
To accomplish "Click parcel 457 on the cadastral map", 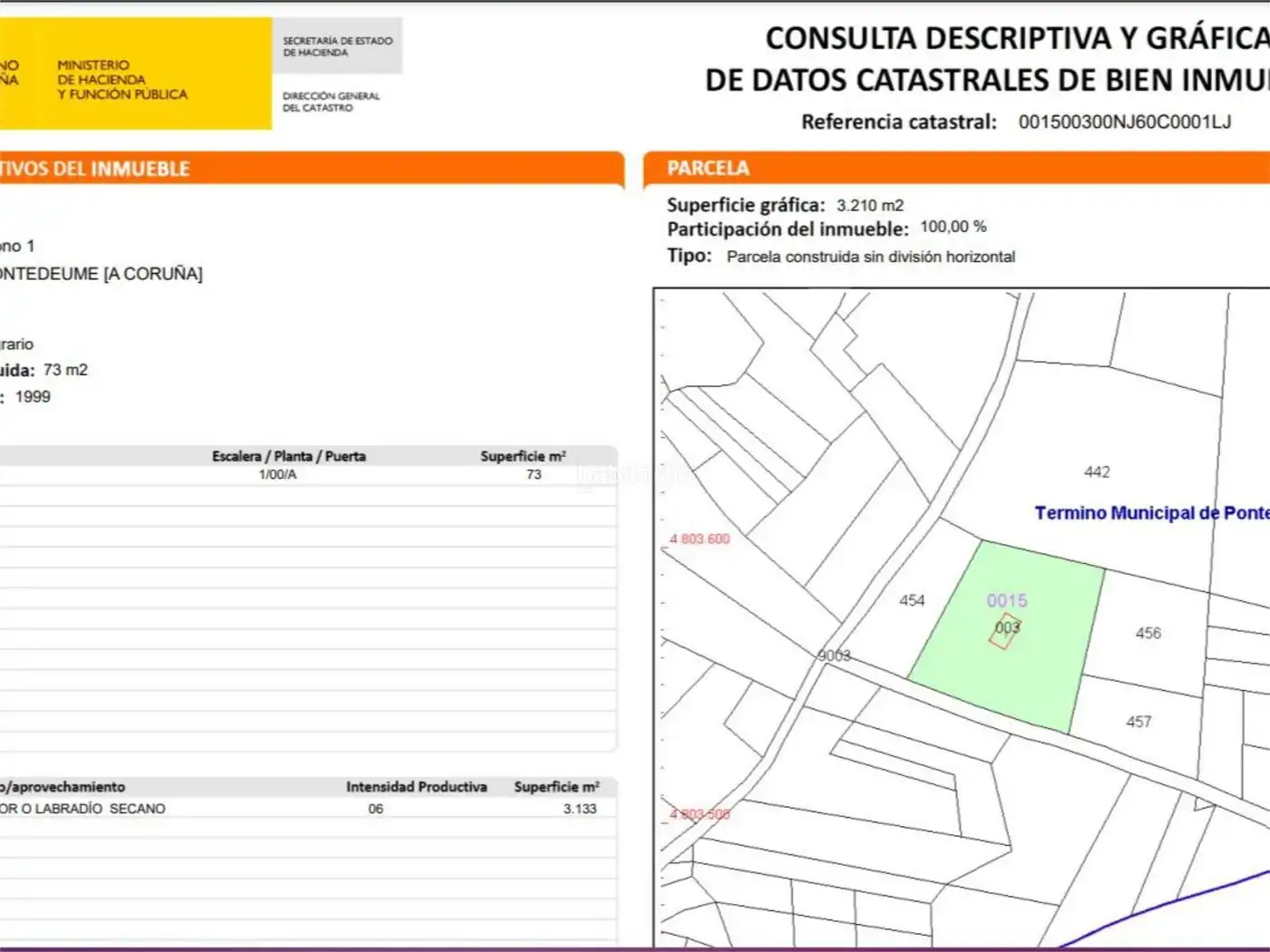I will tap(1138, 722).
